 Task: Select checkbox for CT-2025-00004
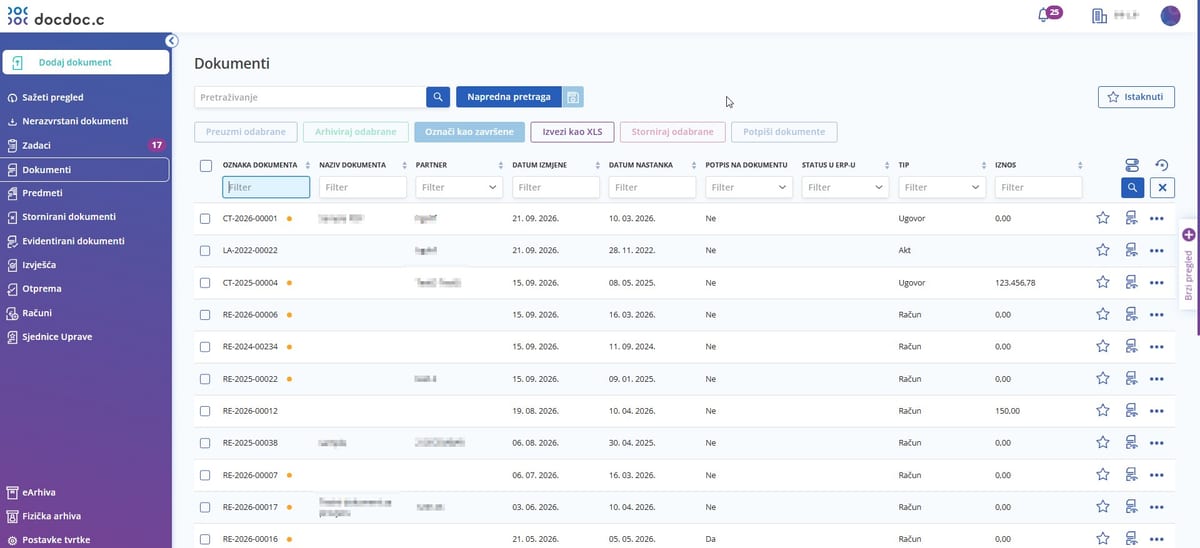[205, 282]
